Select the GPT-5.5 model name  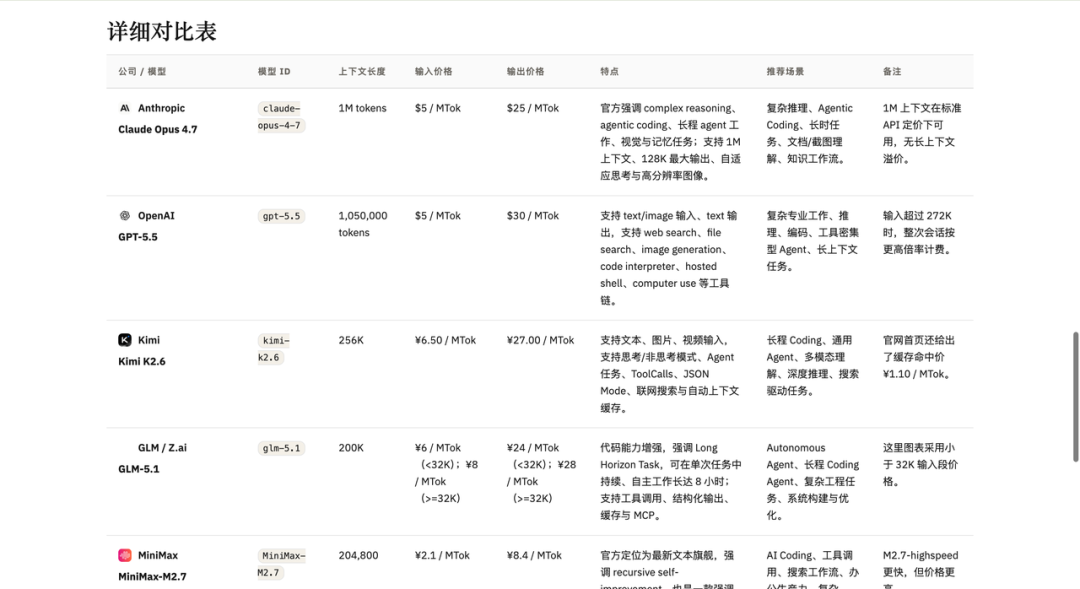click(x=138, y=237)
